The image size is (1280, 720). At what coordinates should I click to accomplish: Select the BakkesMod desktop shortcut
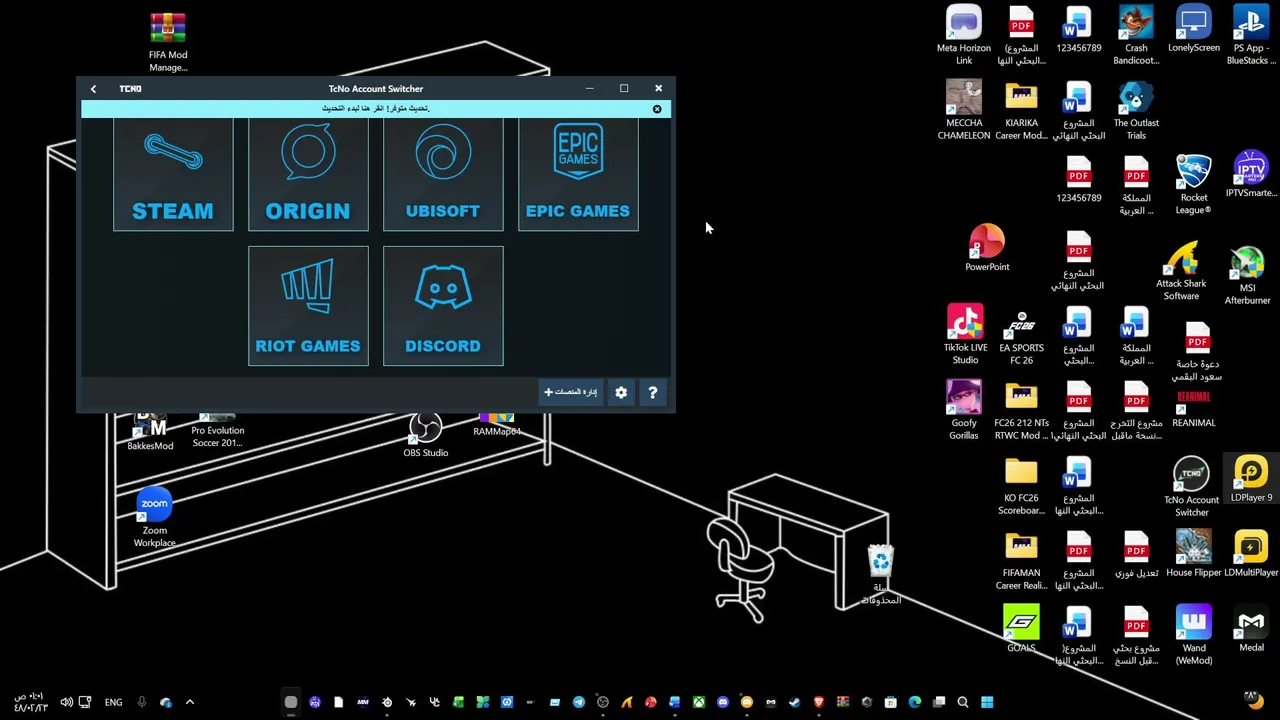click(x=150, y=432)
